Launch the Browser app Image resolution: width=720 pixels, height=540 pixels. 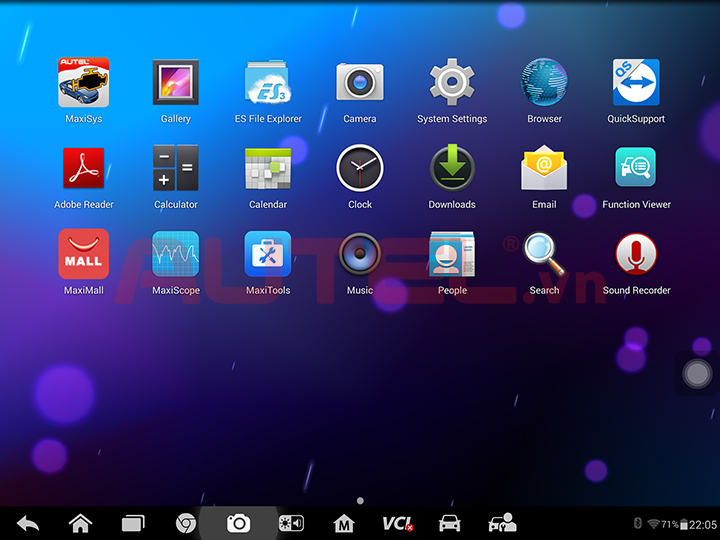tap(544, 83)
